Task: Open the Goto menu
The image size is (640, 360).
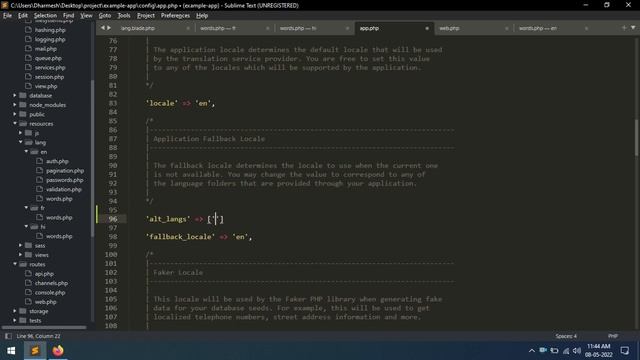Action: click(x=105, y=16)
